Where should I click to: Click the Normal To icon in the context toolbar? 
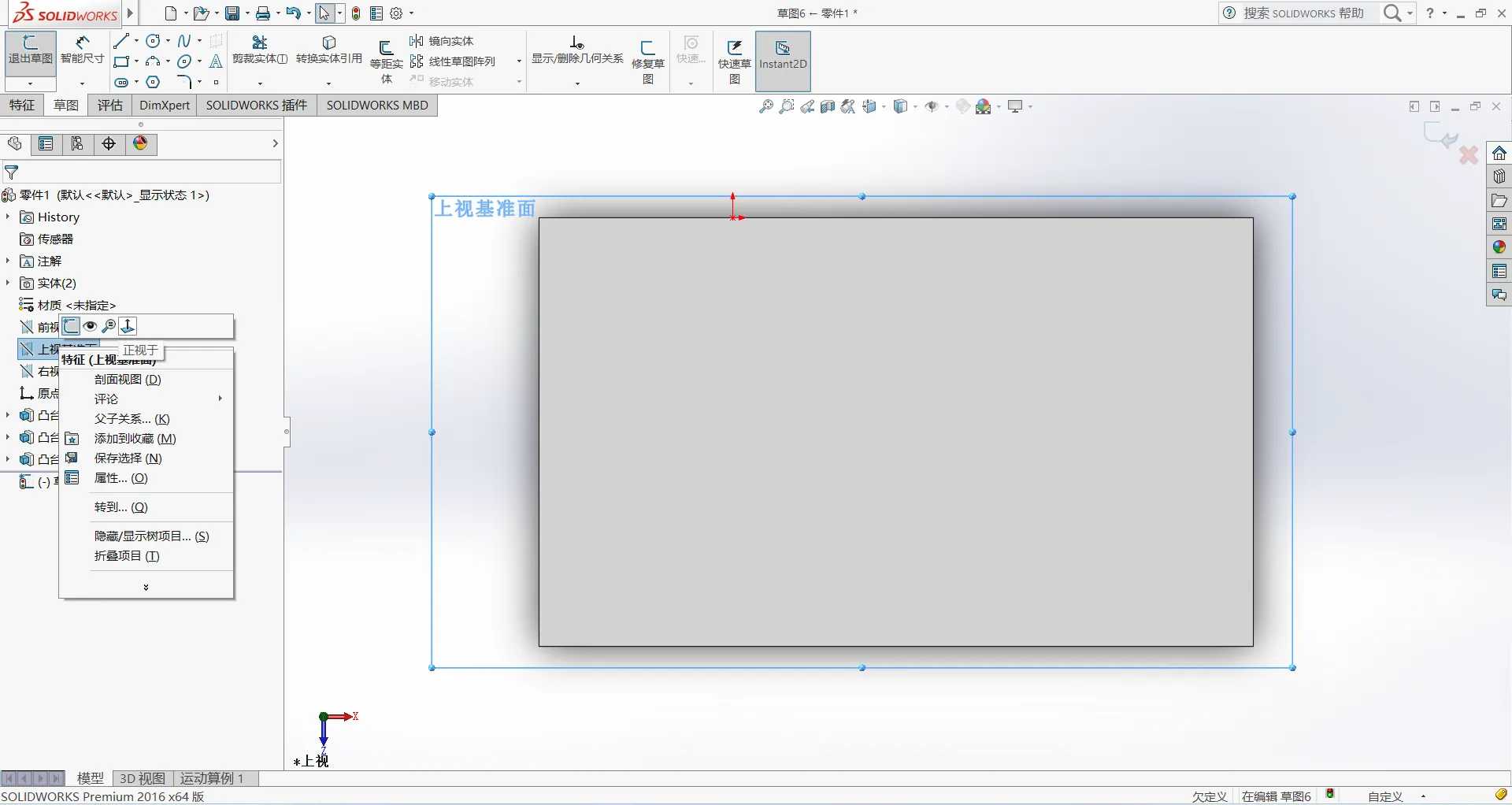tap(128, 326)
